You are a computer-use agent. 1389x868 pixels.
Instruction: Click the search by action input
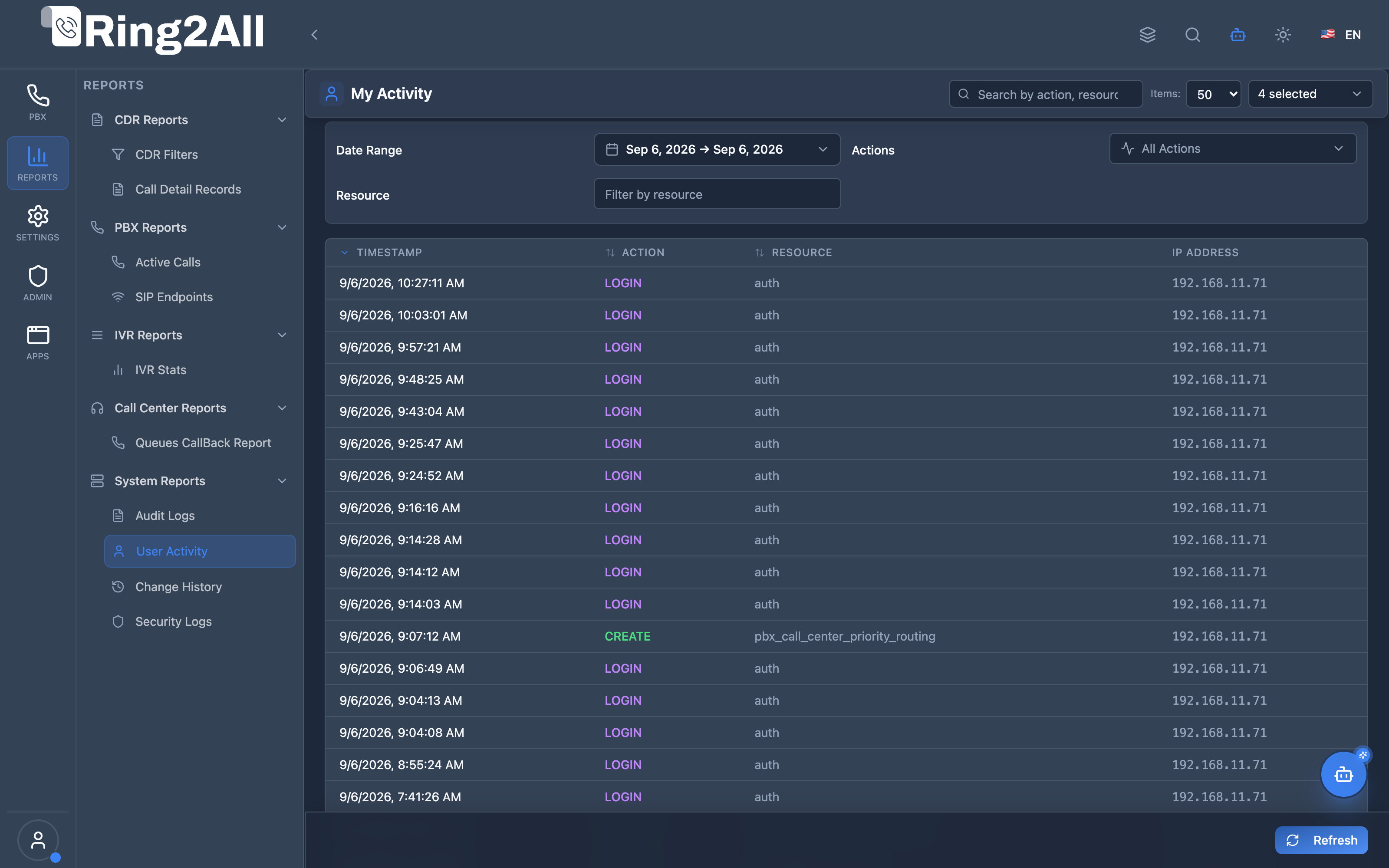(1045, 94)
